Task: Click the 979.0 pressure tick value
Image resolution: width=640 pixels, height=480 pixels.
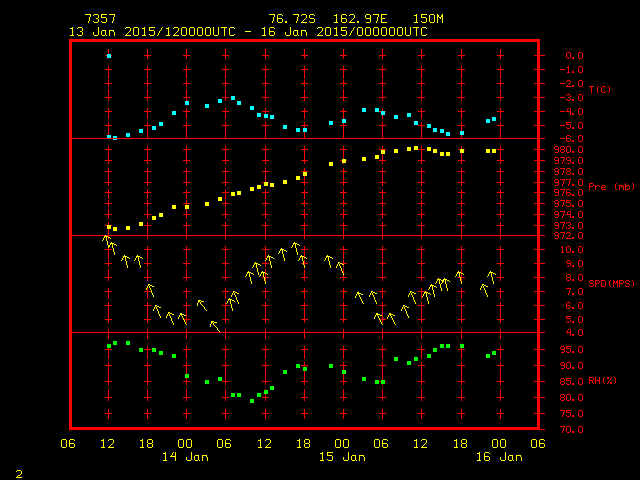Action: (x=569, y=160)
